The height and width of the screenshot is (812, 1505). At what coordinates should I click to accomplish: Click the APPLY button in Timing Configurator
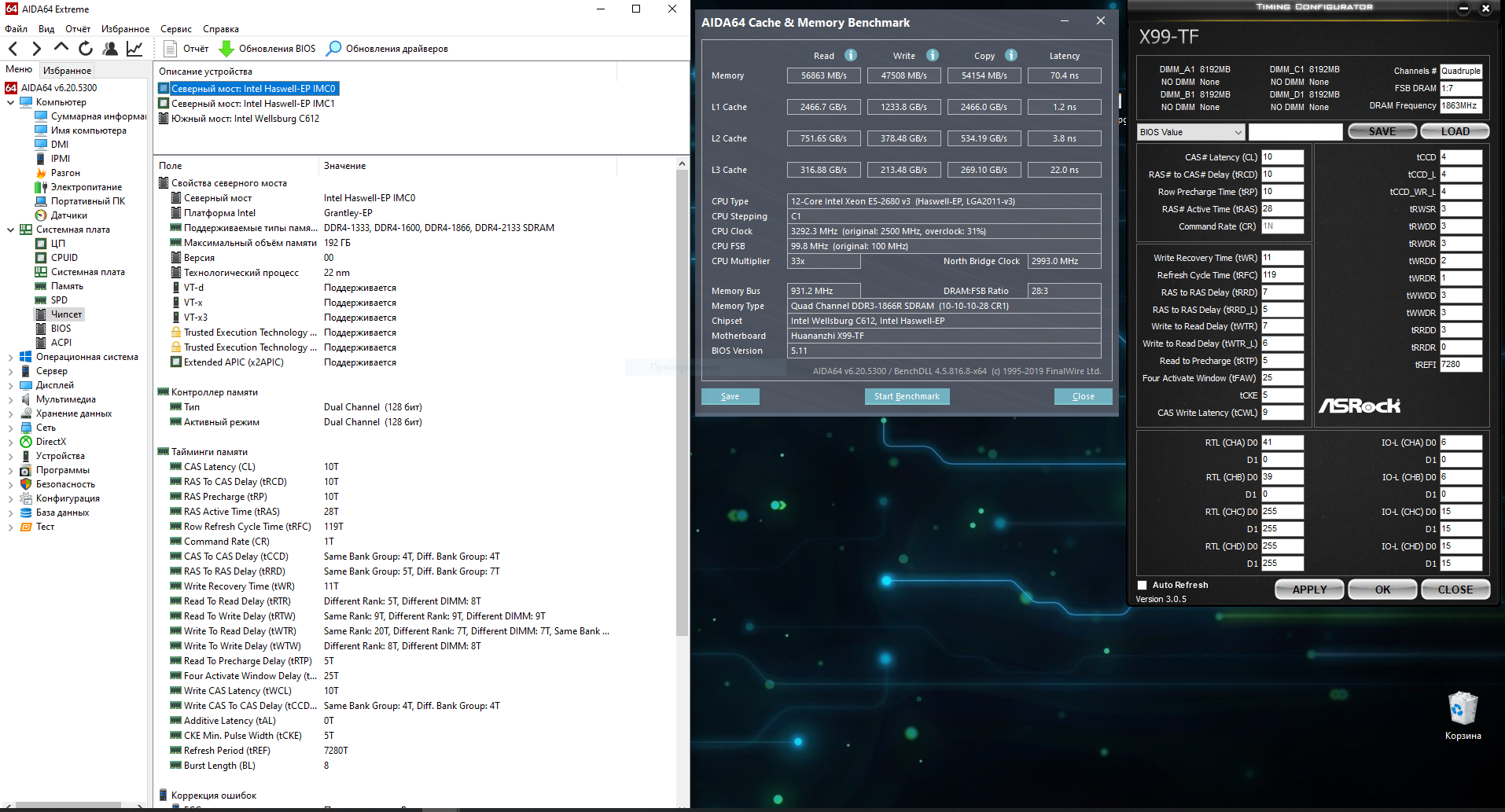(1308, 590)
